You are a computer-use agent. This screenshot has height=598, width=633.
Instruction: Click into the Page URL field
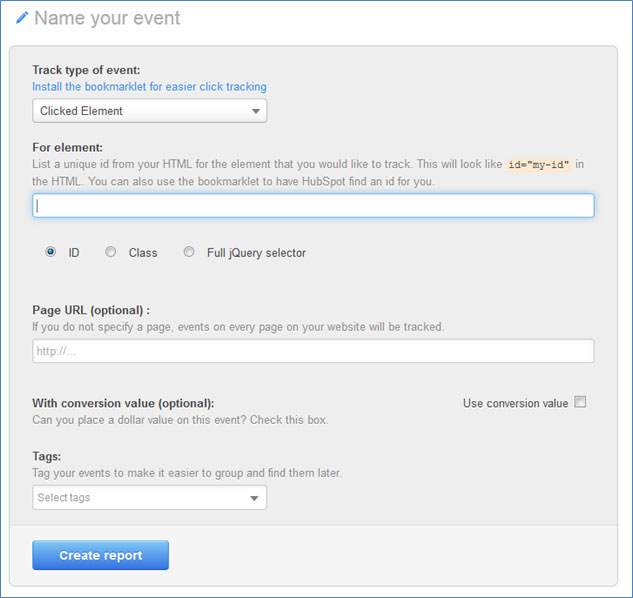[313, 350]
